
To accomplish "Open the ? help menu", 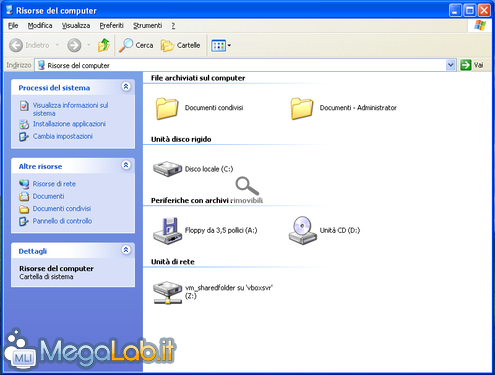I will click(173, 26).
